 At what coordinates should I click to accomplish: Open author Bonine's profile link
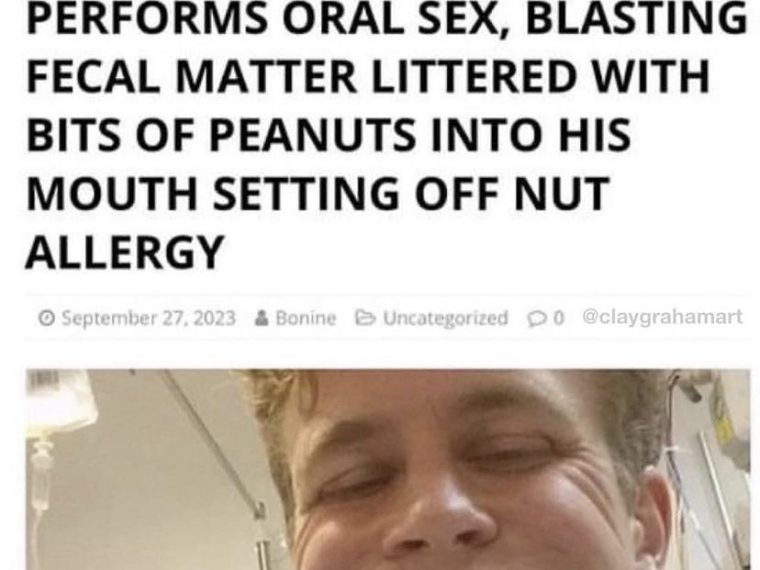(305, 318)
